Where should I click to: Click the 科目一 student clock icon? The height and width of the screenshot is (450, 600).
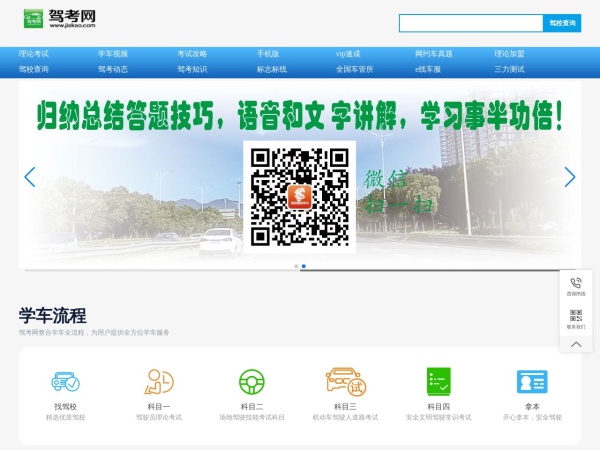pos(159,382)
